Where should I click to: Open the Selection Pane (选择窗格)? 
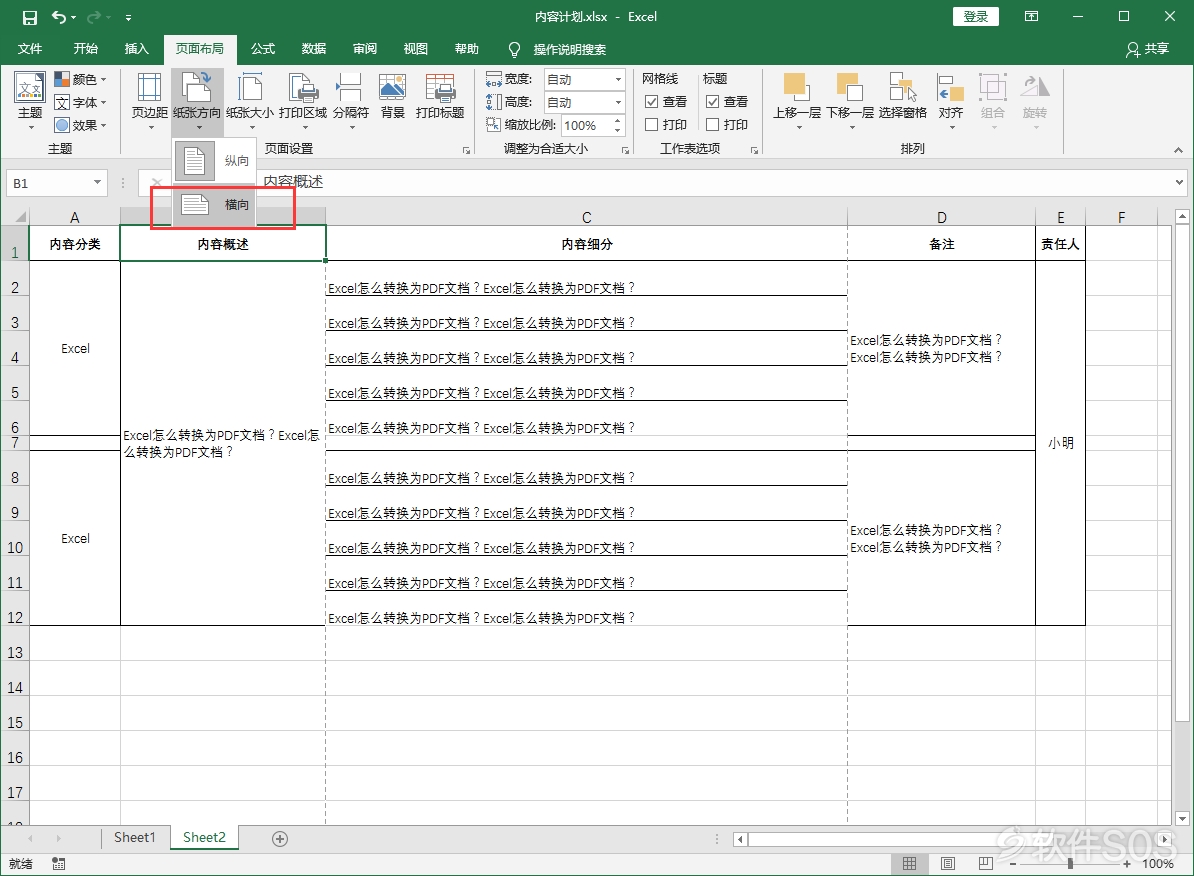(x=902, y=97)
